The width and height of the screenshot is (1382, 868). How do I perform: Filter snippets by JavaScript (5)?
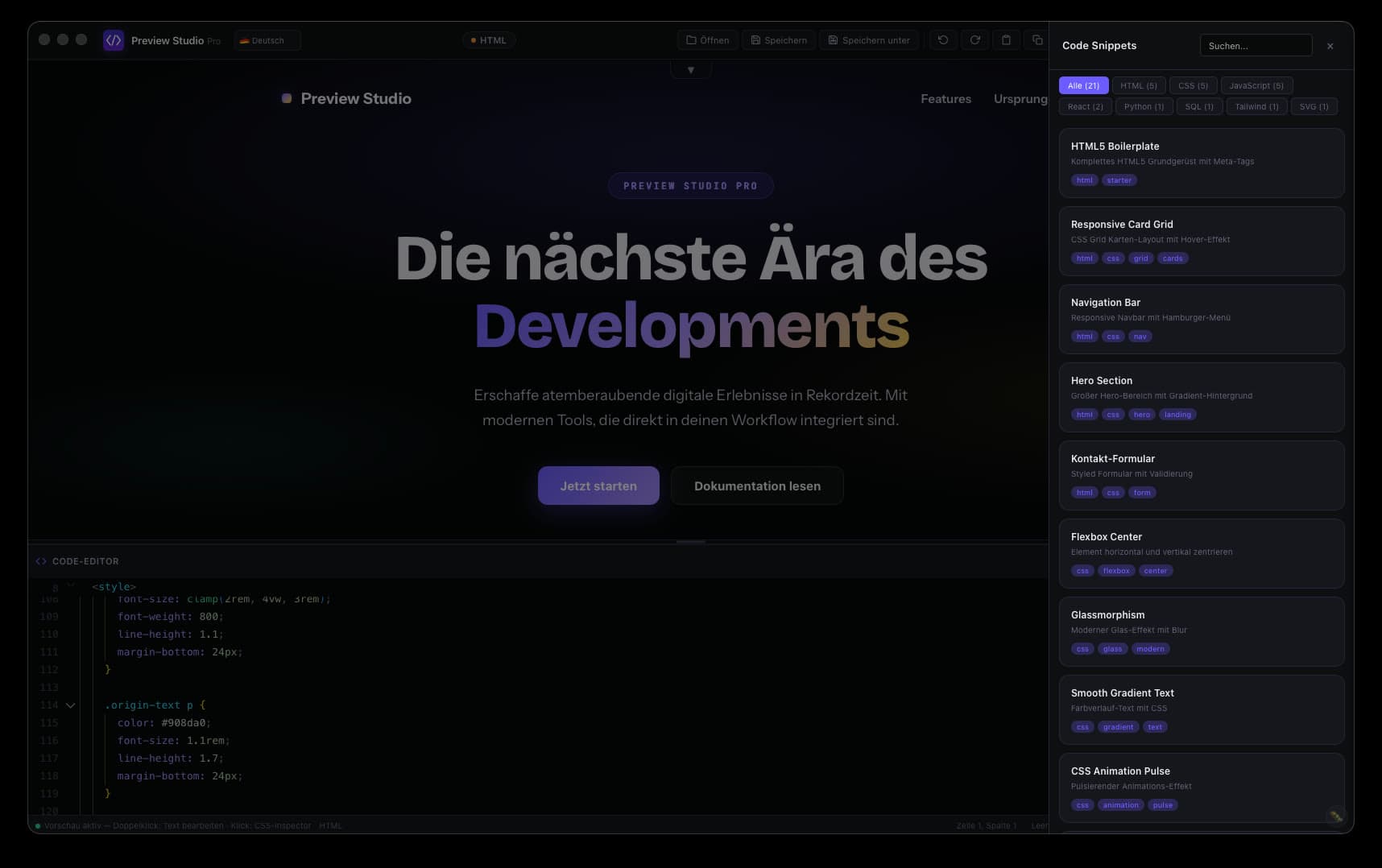click(1256, 85)
